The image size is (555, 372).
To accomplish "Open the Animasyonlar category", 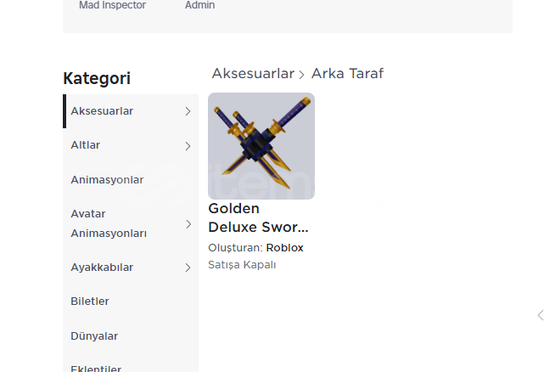I will [131, 180].
